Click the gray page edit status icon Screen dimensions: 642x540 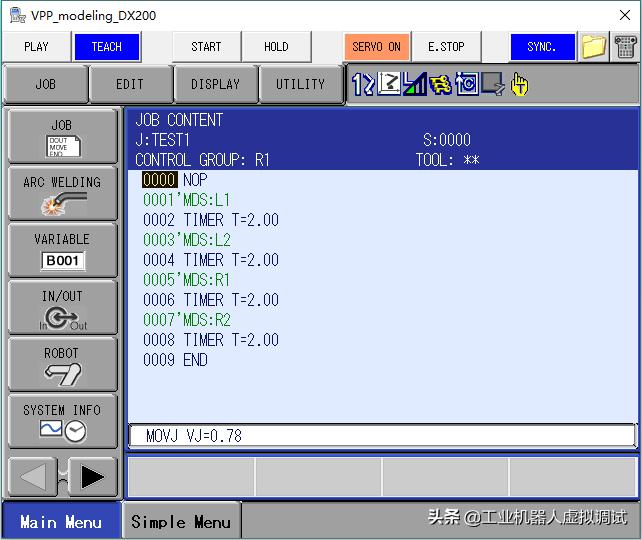(x=493, y=84)
